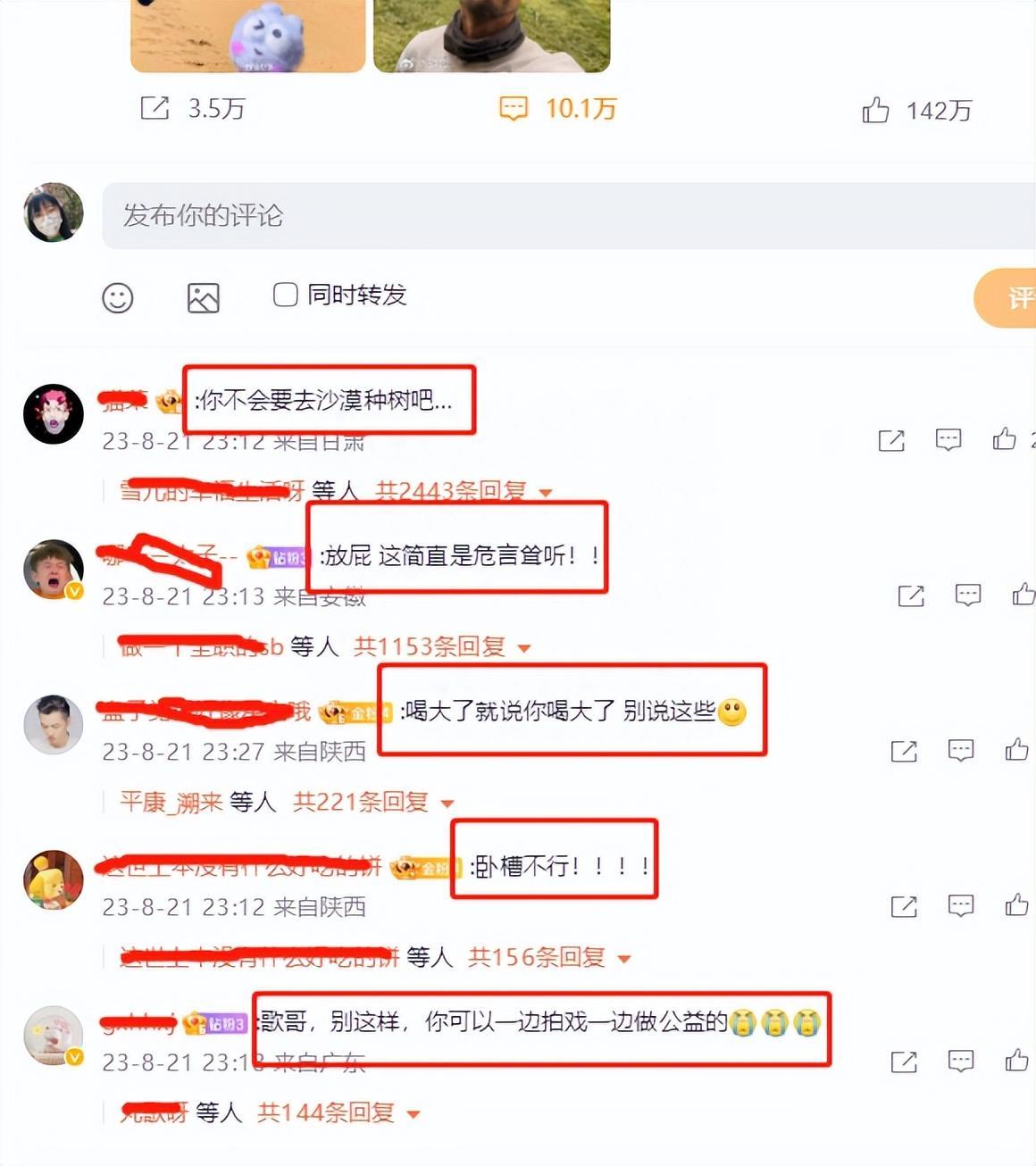Expand the 共1153条回复 replies
Screen dimensions: 1036x1166
coord(442,646)
